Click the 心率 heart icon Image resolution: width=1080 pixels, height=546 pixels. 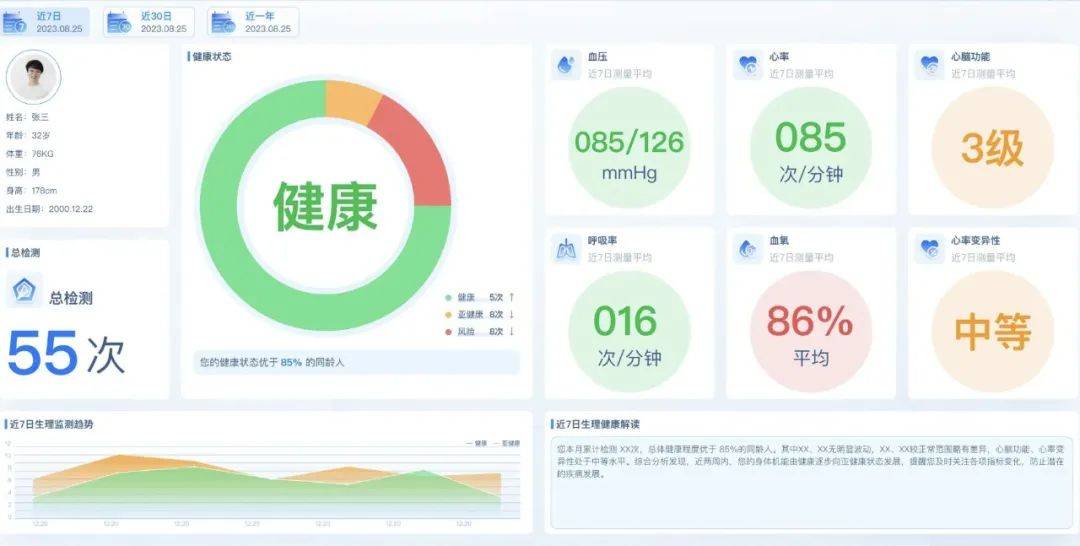point(747,65)
